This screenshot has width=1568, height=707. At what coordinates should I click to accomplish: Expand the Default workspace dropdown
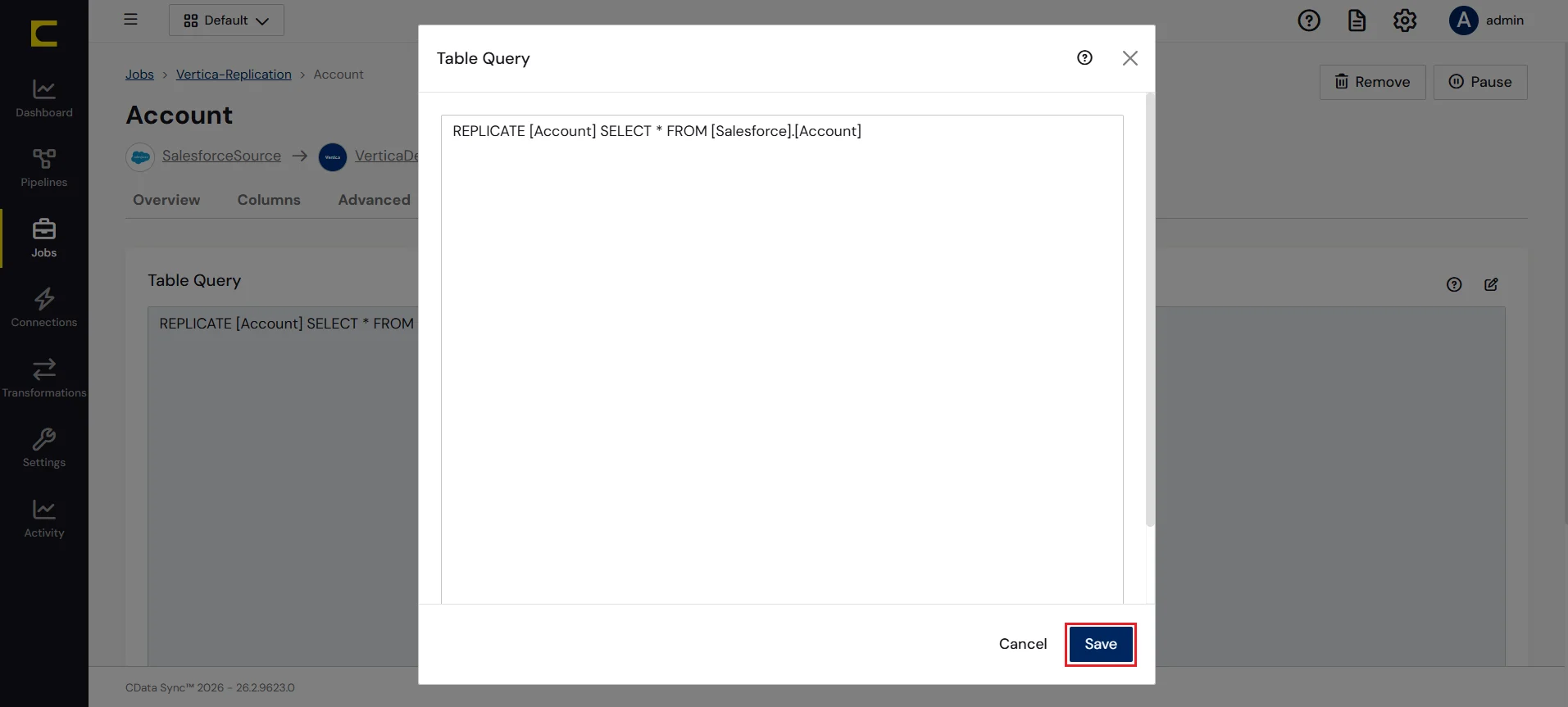click(x=226, y=20)
